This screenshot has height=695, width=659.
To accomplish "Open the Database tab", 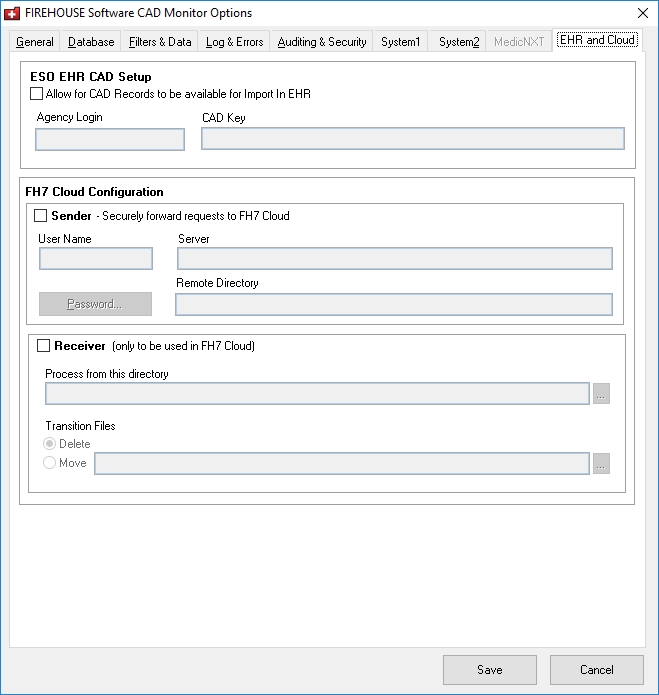I will pos(91,42).
